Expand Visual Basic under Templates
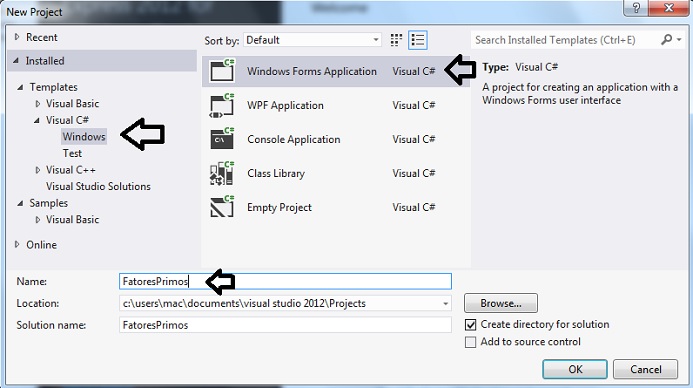 click(38, 103)
